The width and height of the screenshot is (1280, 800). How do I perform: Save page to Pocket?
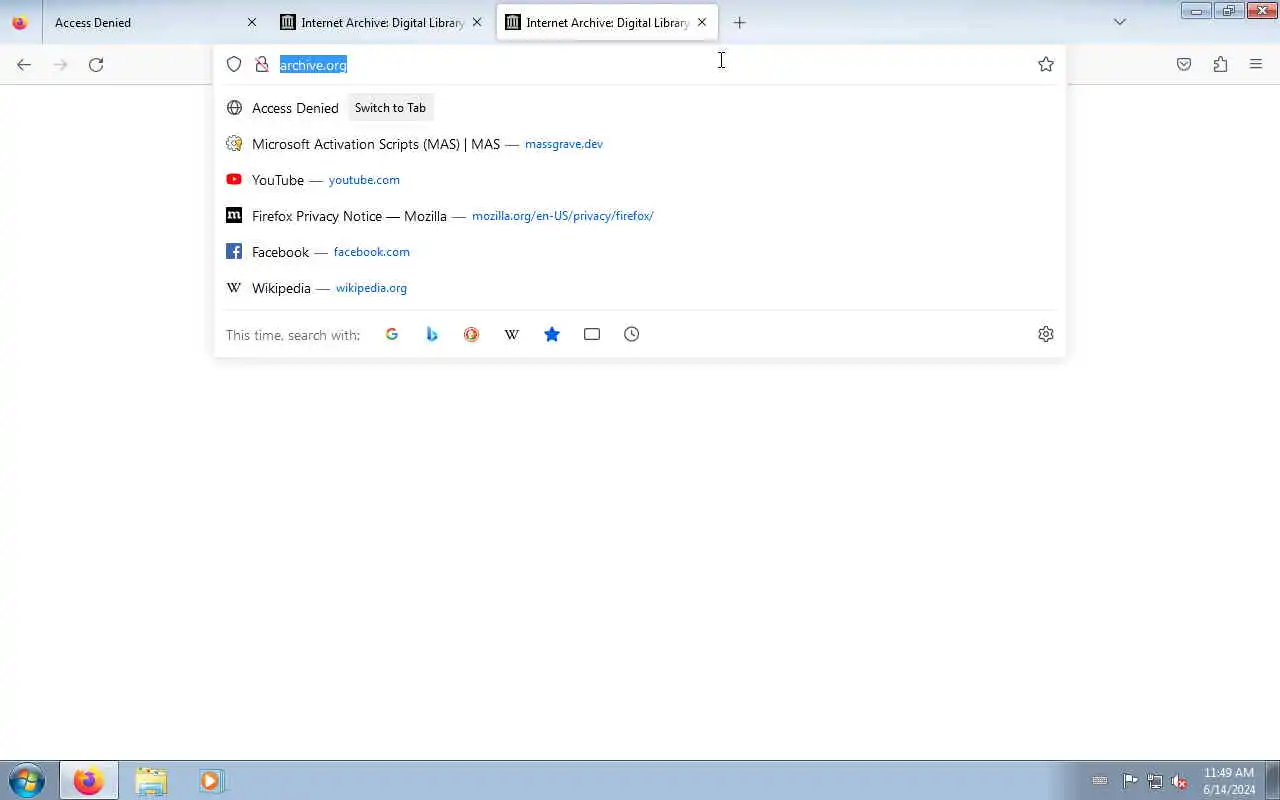pos(1184,64)
